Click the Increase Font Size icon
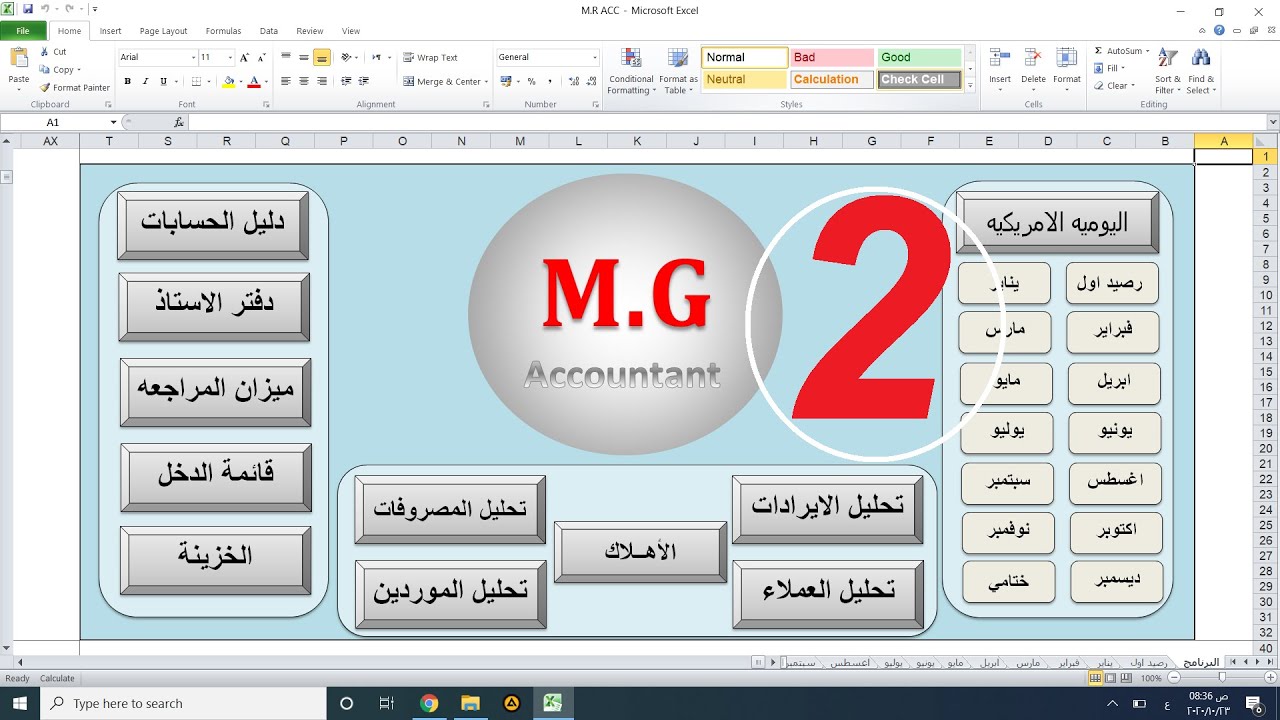This screenshot has width=1280, height=720. click(245, 57)
